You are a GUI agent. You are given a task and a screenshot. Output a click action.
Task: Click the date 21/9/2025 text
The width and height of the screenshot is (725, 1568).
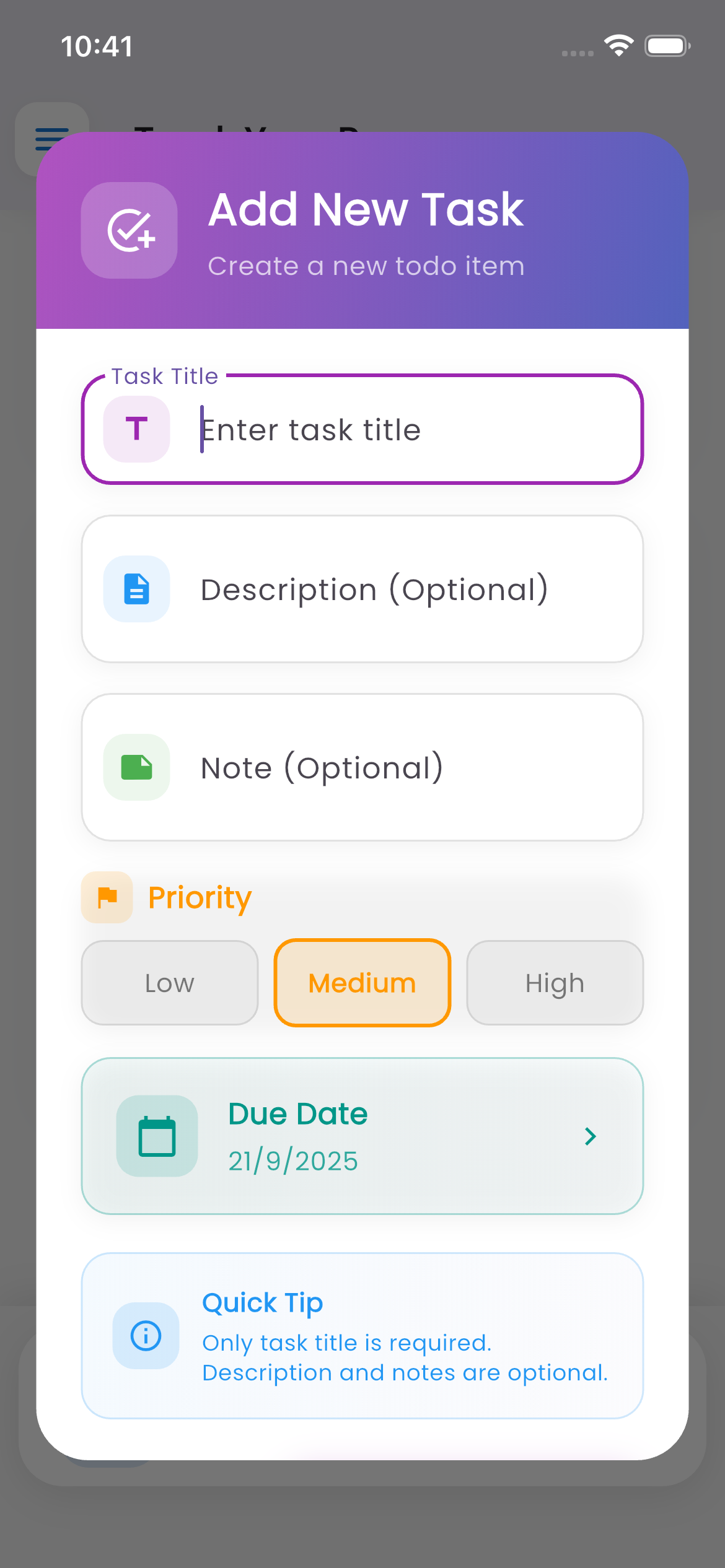pyautogui.click(x=292, y=1162)
